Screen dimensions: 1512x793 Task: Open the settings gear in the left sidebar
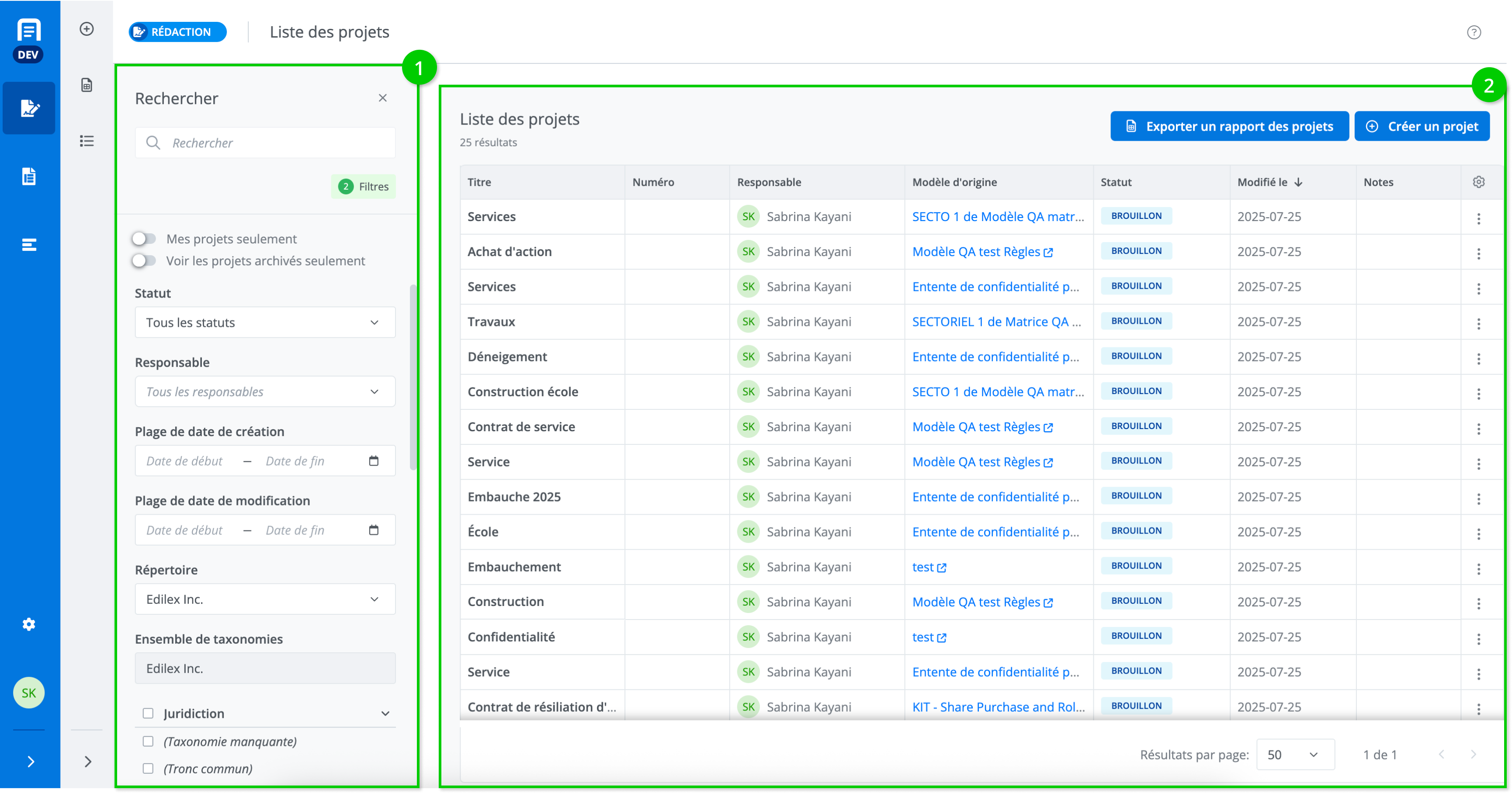click(29, 624)
